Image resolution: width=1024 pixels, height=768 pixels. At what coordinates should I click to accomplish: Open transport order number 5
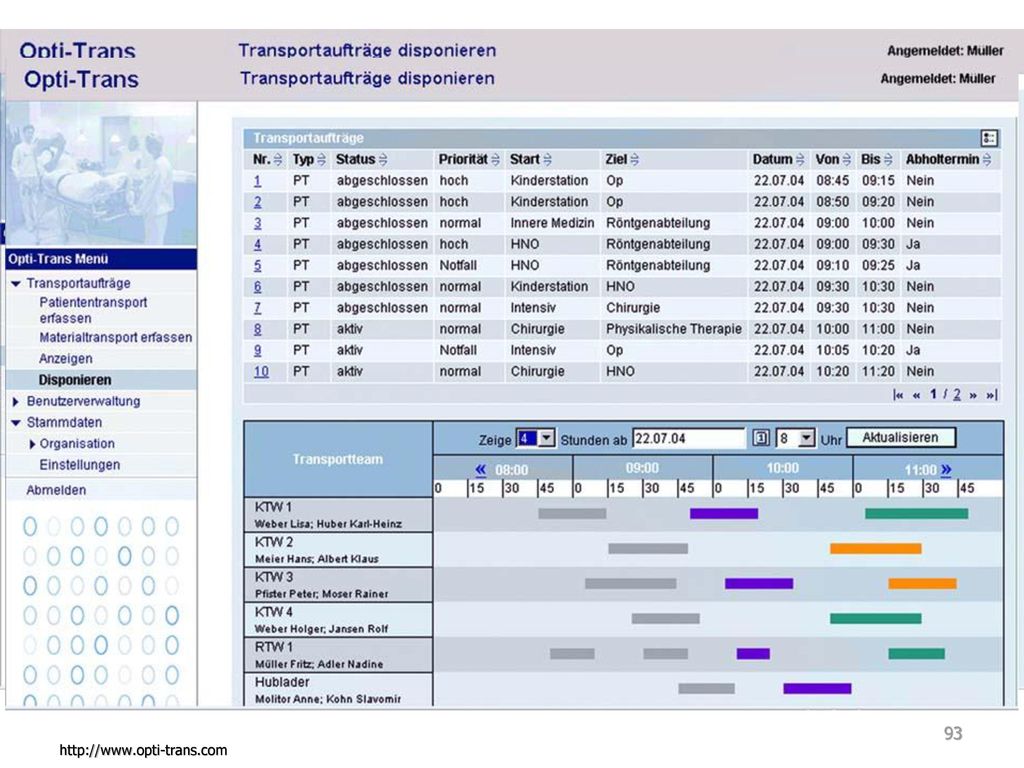(257, 266)
